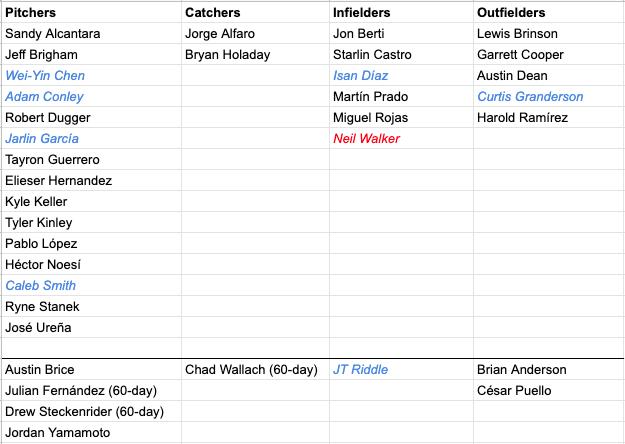This screenshot has height=444, width=625.
Task: Click the Infielders column header
Action: click(362, 13)
